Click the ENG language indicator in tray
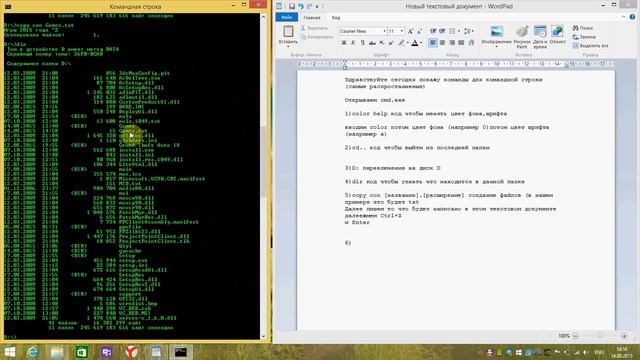Image resolution: width=640 pixels, height=360 pixels. (x=599, y=352)
